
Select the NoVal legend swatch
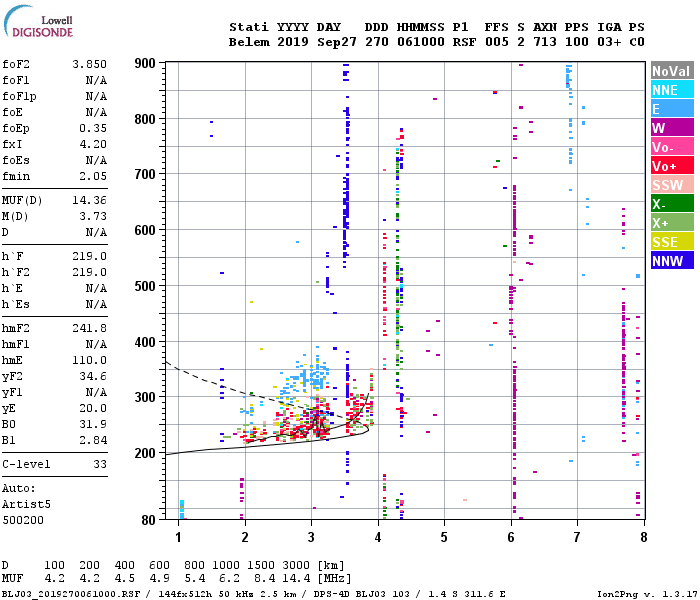click(672, 71)
